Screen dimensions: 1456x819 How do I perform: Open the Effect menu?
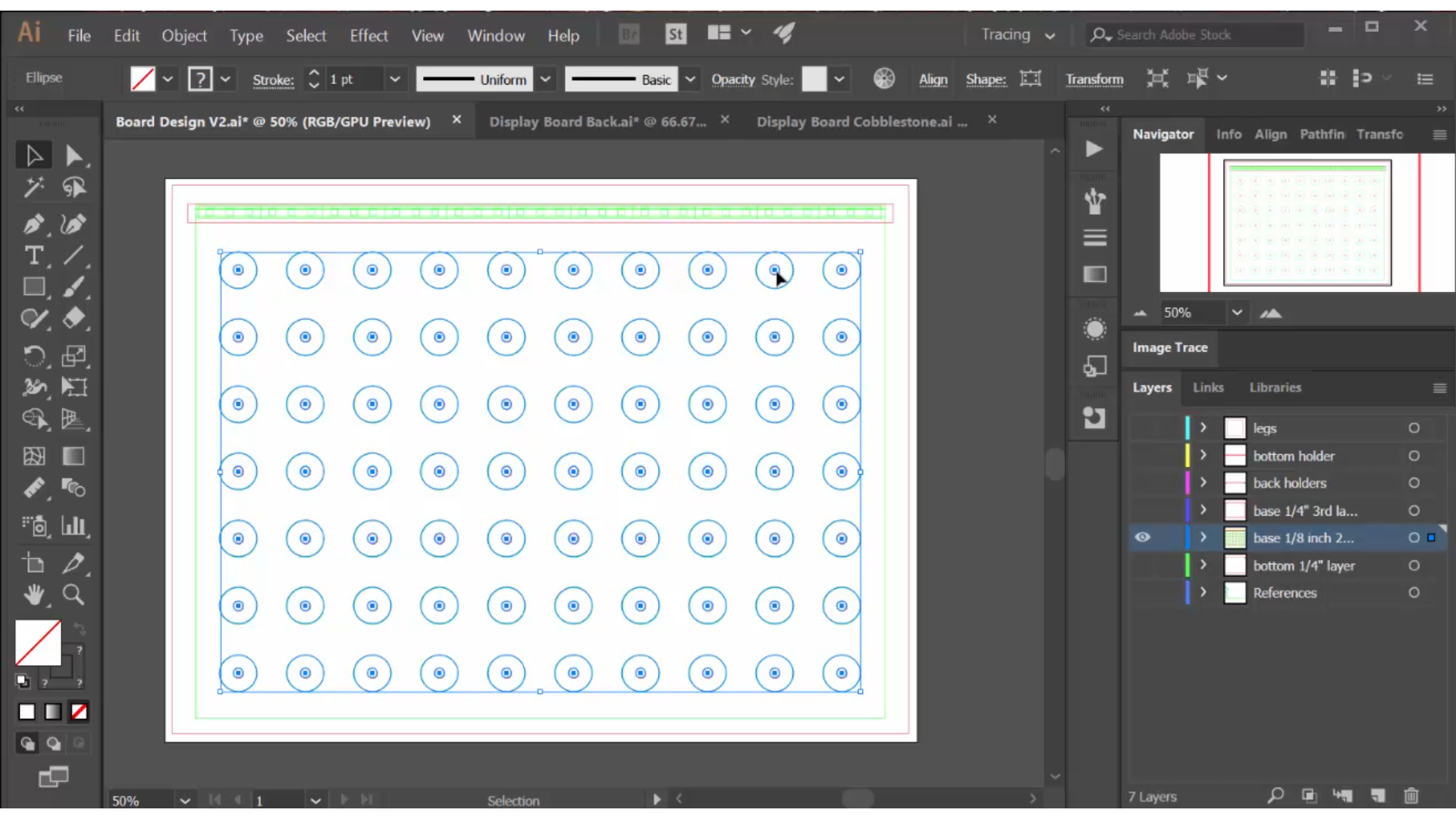pos(368,35)
